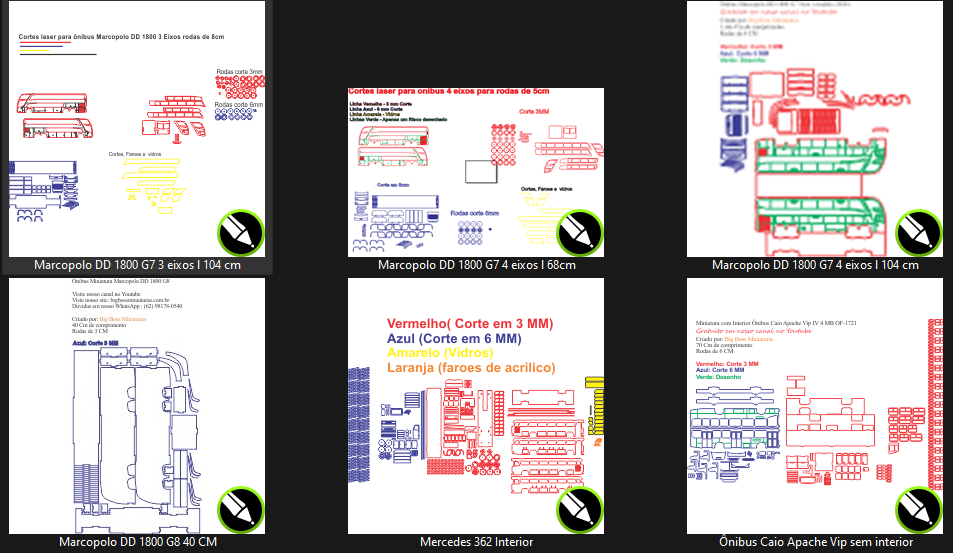The image size is (953, 553).
Task: Click CorelDRAW badge on Caio Apache Vip file
Action: coord(918,510)
